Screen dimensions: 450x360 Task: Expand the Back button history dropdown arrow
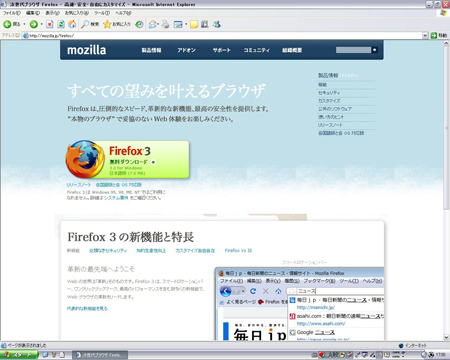24,24
